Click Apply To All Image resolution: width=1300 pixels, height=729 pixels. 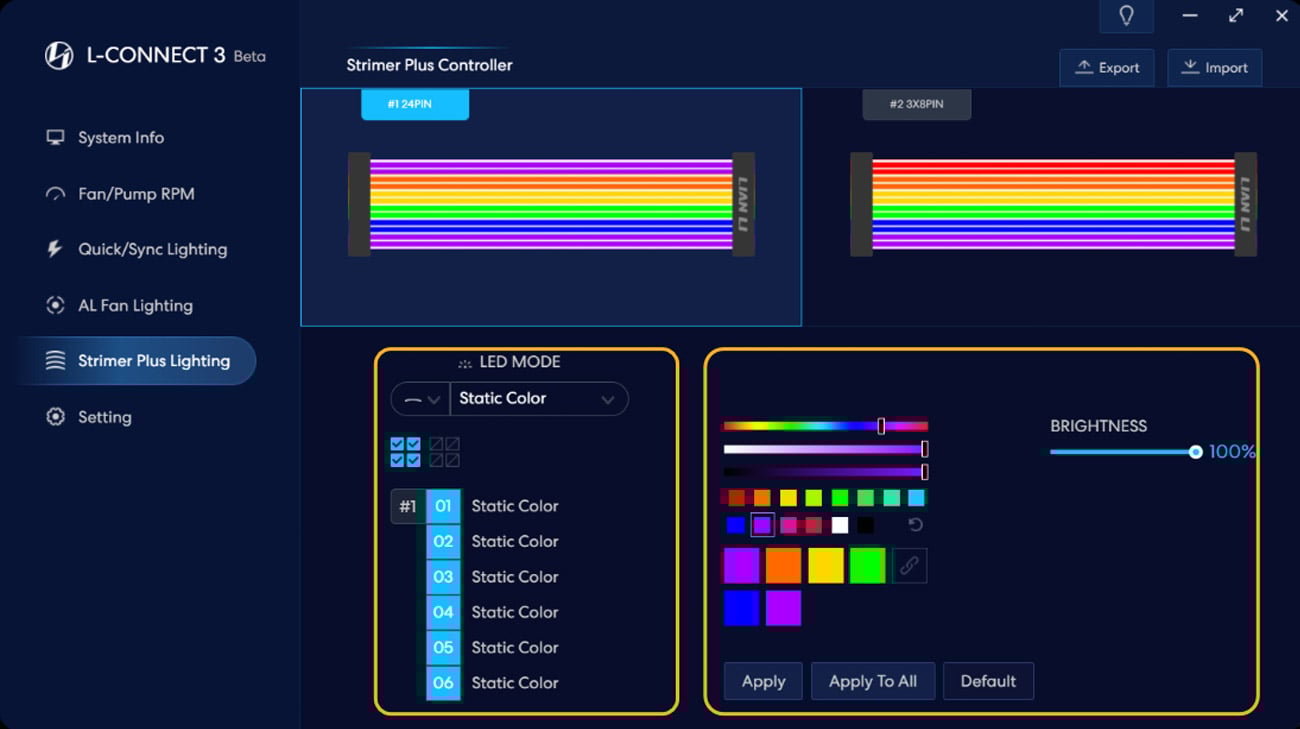coord(872,681)
